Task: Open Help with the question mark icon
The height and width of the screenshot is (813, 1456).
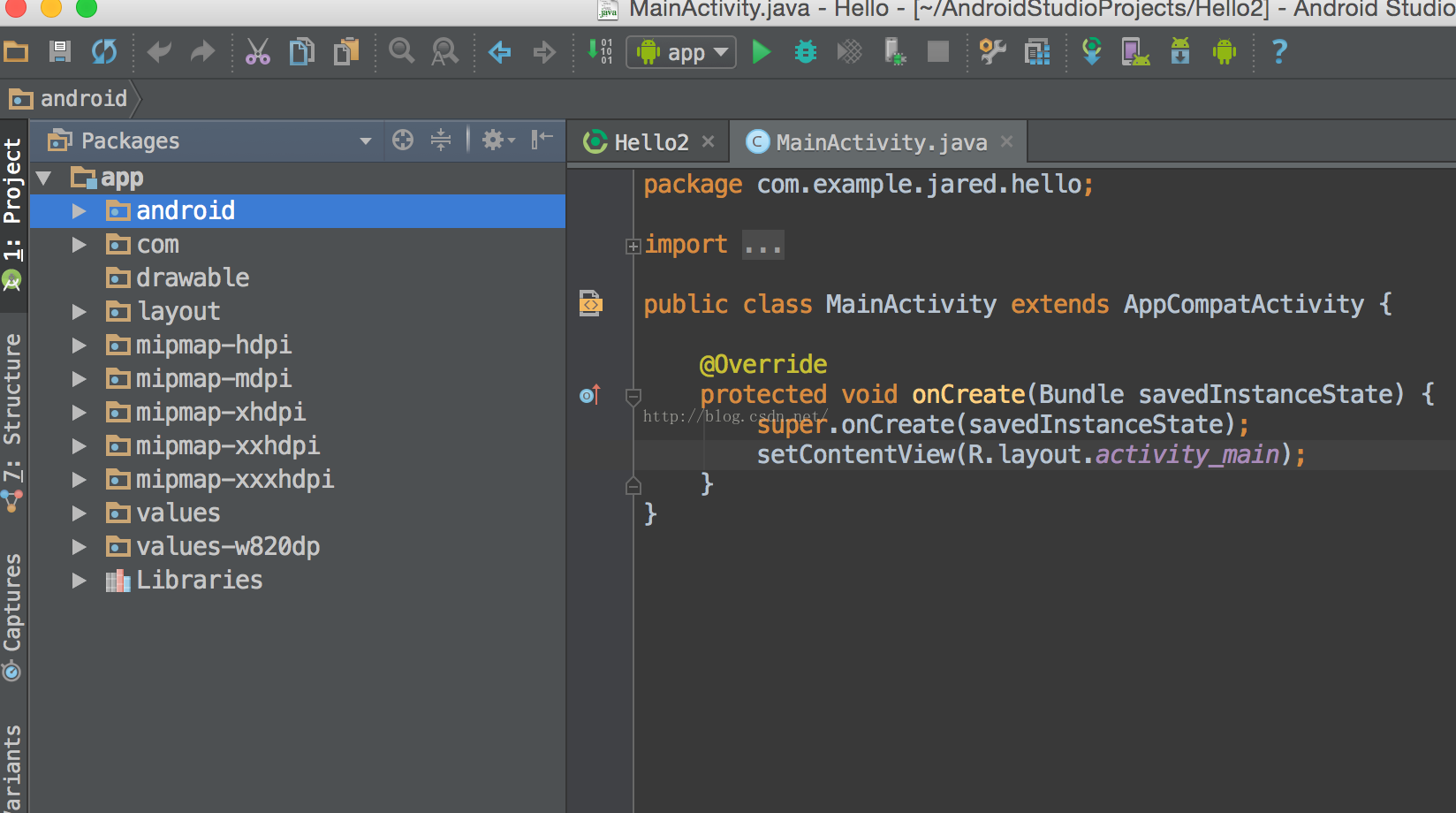Action: coord(1279,52)
